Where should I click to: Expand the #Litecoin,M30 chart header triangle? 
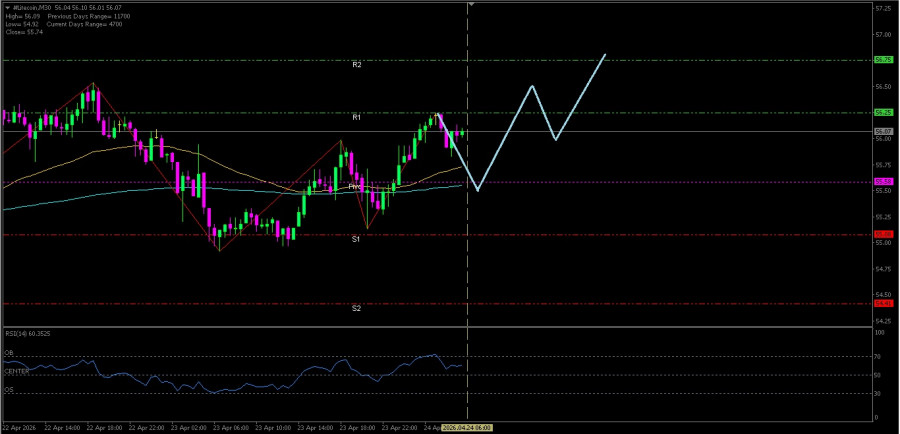click(7, 8)
